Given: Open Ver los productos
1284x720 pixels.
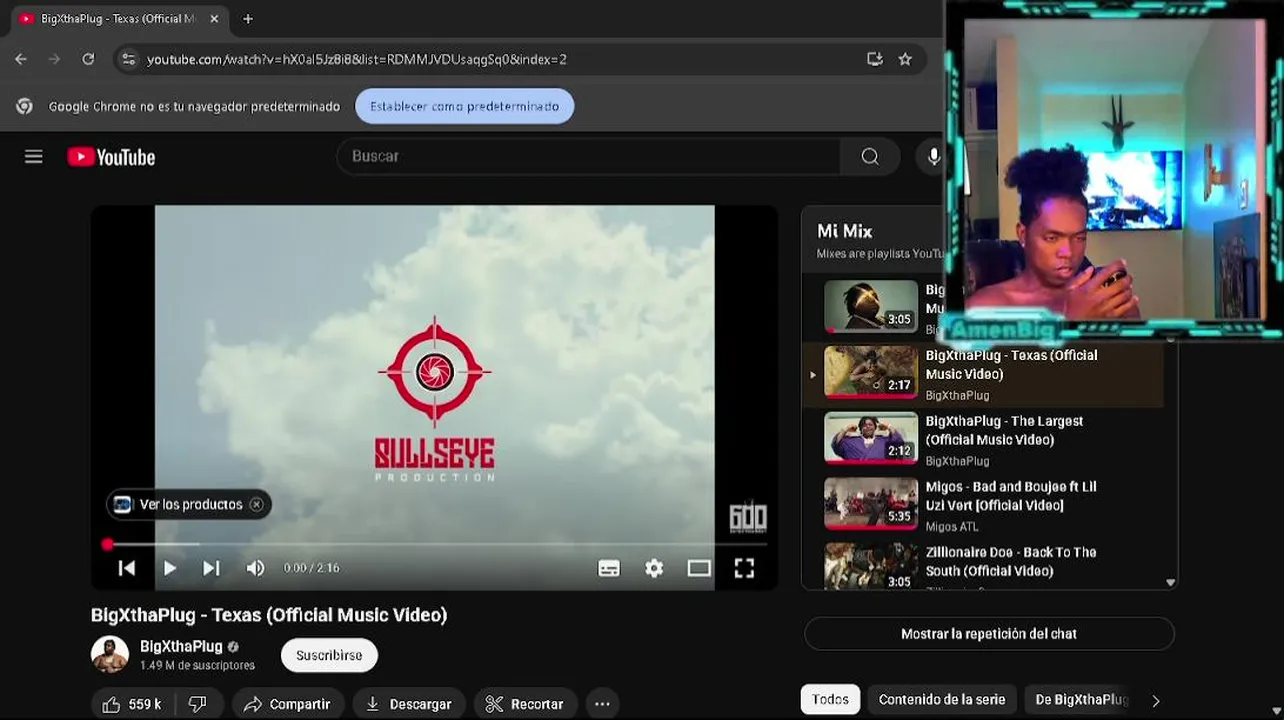Looking at the screenshot, I should pos(190,505).
